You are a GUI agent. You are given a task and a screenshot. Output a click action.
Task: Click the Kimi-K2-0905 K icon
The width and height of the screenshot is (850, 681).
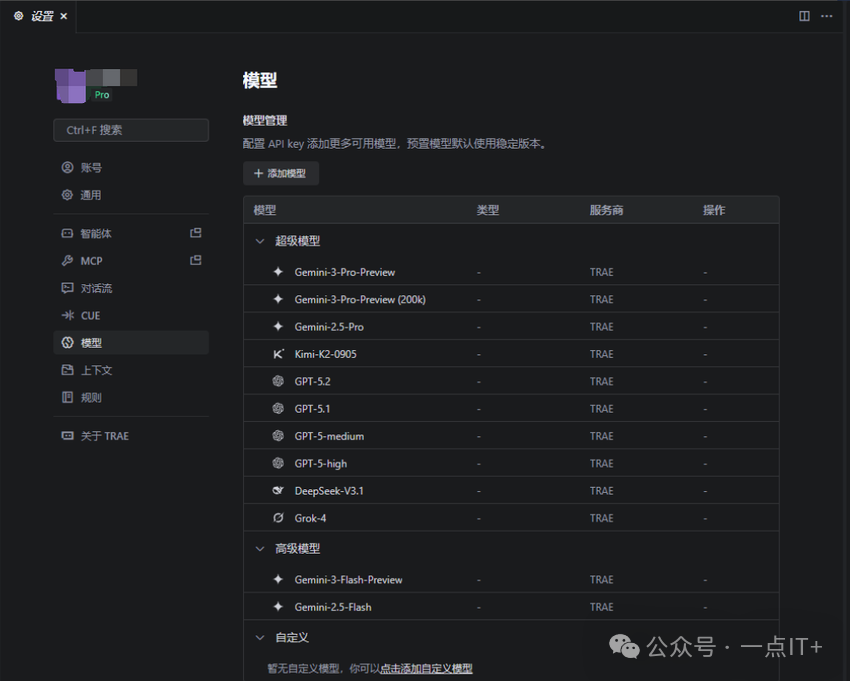[278, 354]
